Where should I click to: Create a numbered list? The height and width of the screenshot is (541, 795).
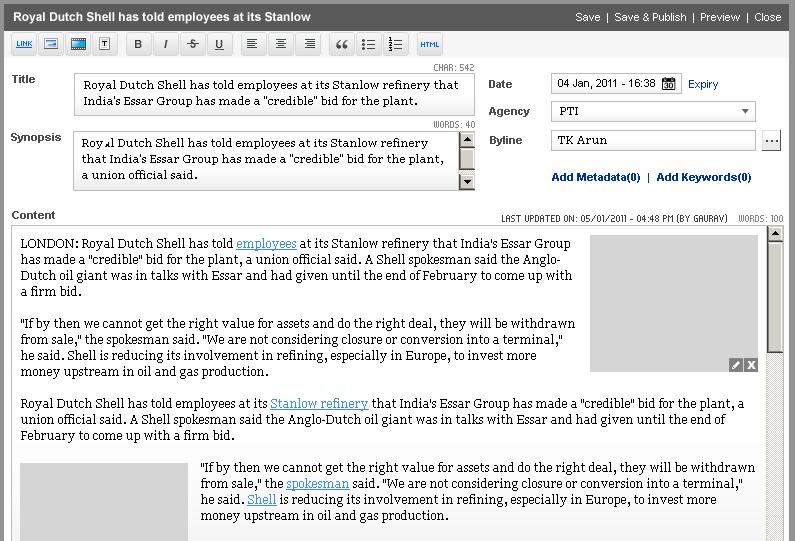[x=396, y=44]
